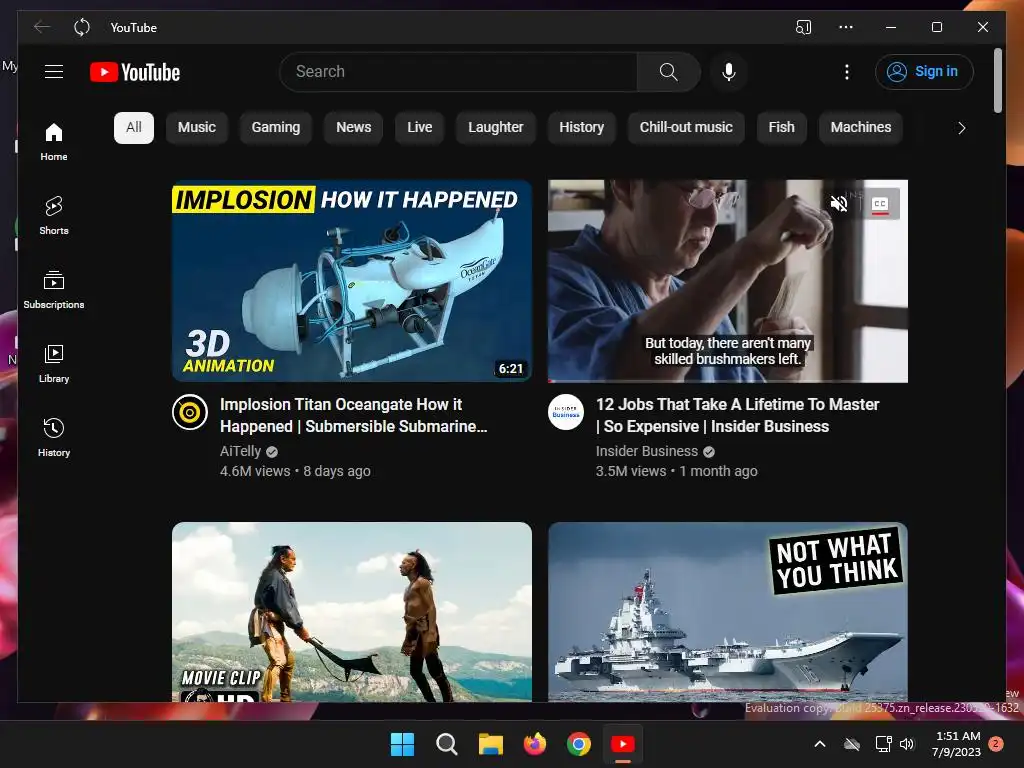This screenshot has width=1024, height=768.
Task: Open Insider Business channel name link
Action: [647, 451]
